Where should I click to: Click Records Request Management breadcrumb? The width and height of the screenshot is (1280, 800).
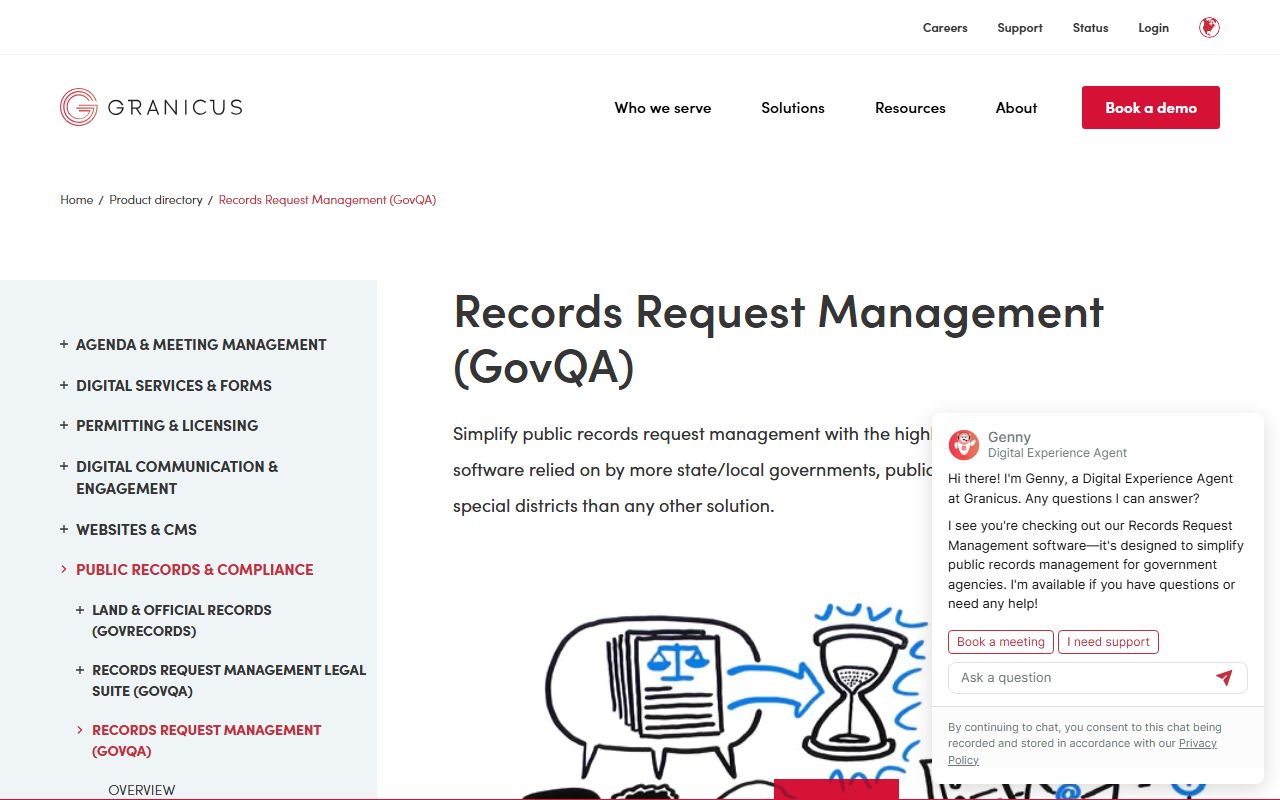(x=327, y=200)
